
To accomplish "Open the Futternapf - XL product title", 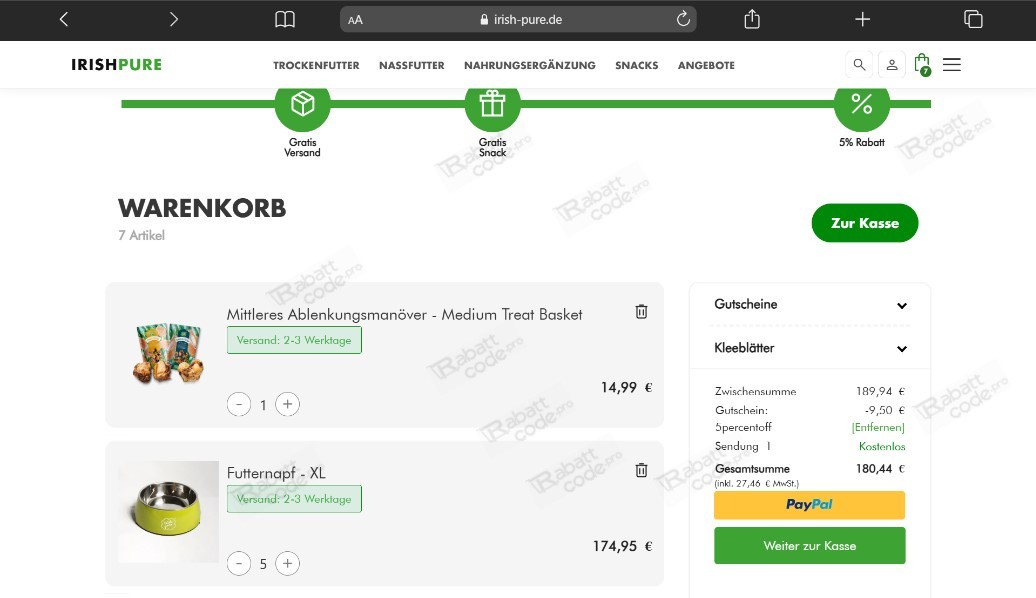I will (x=276, y=473).
